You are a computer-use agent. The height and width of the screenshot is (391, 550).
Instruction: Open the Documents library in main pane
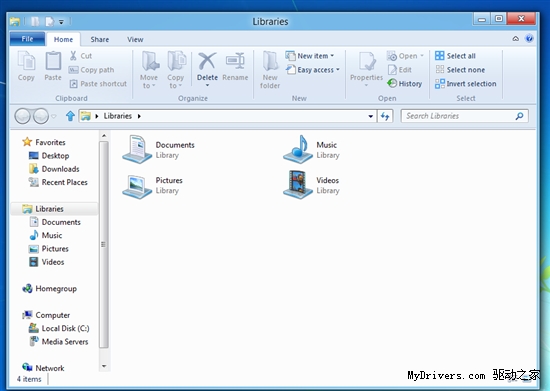pyautogui.click(x=159, y=150)
